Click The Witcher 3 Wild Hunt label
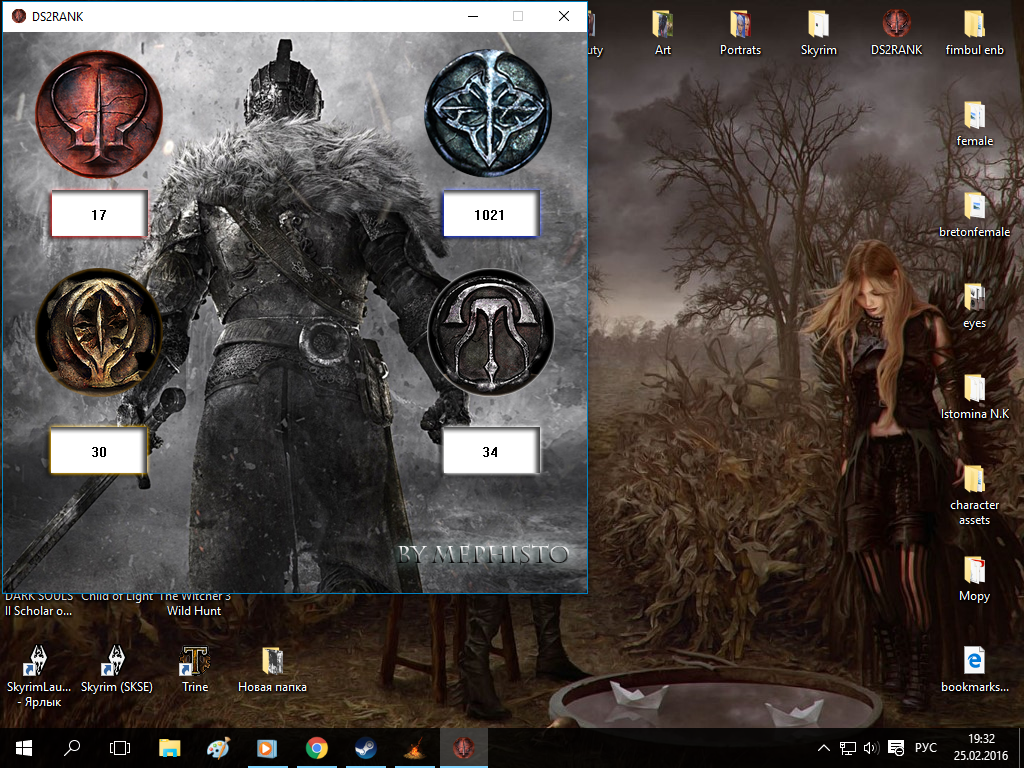 tap(195, 603)
